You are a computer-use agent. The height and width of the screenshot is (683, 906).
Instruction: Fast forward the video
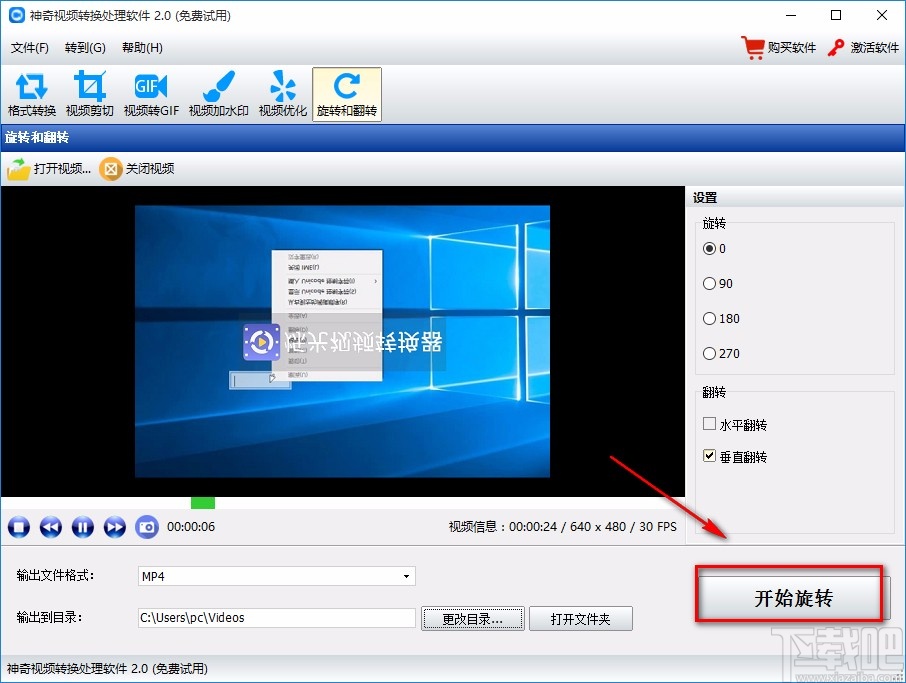pos(115,527)
